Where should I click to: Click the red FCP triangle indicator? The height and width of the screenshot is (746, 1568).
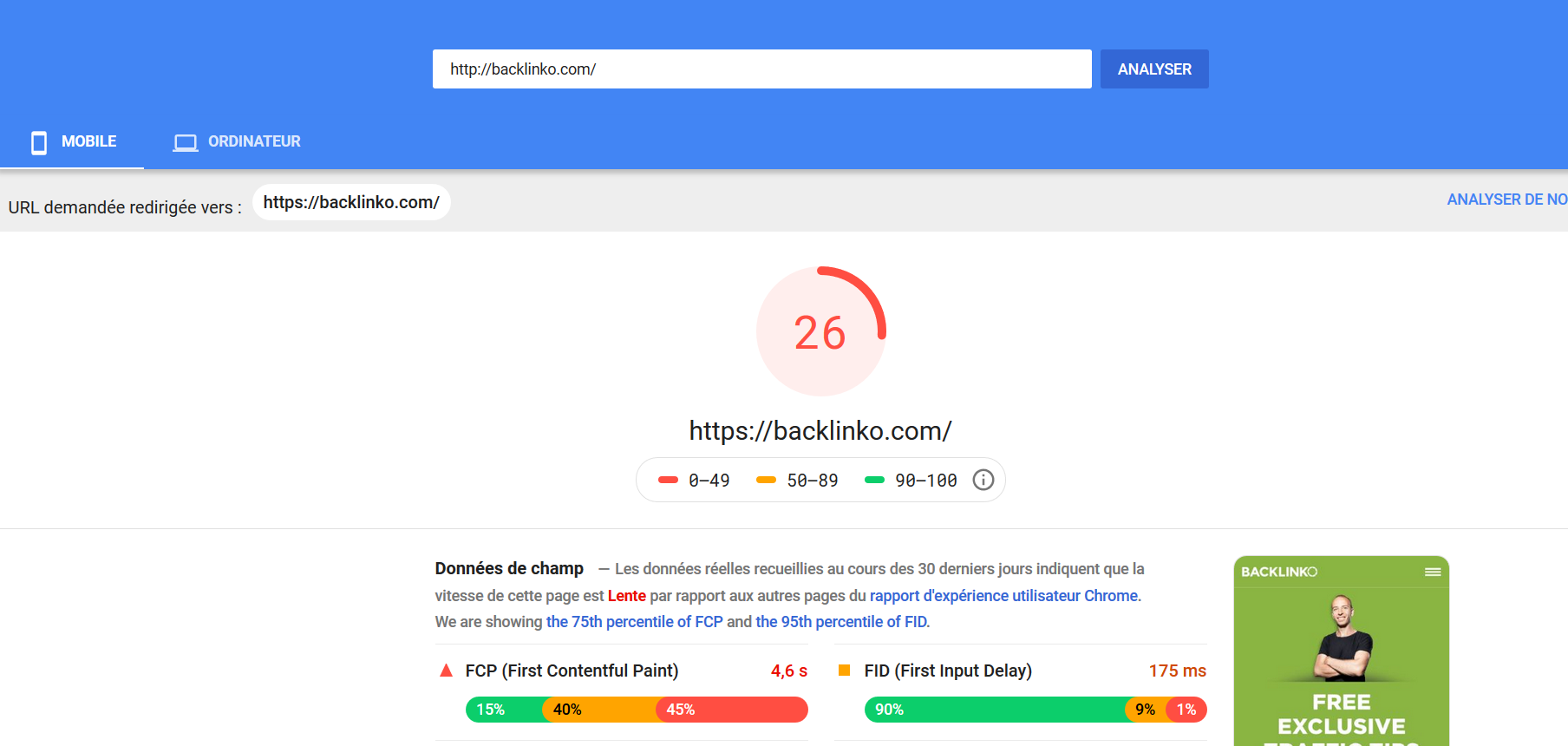pyautogui.click(x=447, y=671)
